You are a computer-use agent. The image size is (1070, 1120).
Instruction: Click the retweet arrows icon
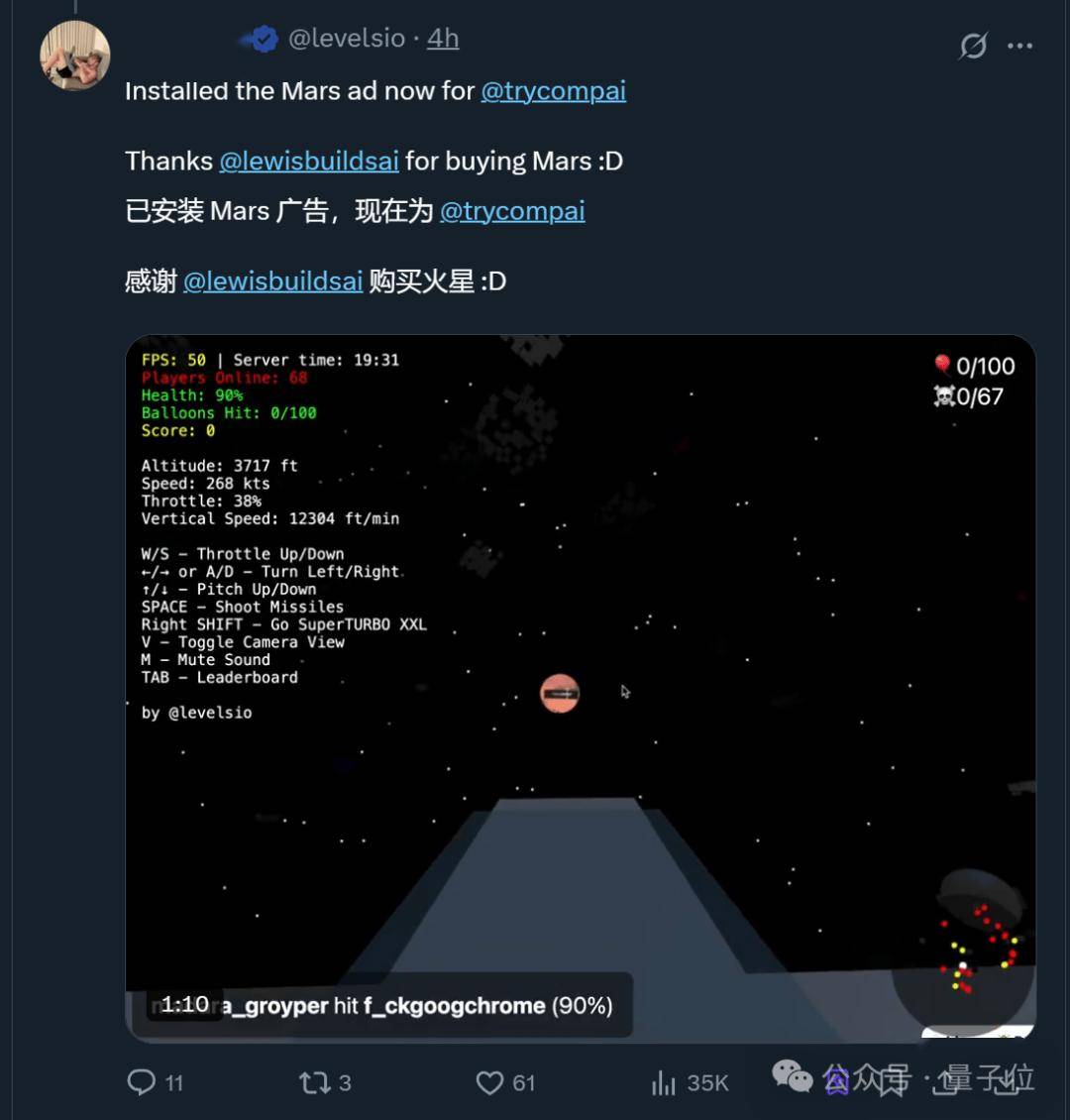(314, 1083)
